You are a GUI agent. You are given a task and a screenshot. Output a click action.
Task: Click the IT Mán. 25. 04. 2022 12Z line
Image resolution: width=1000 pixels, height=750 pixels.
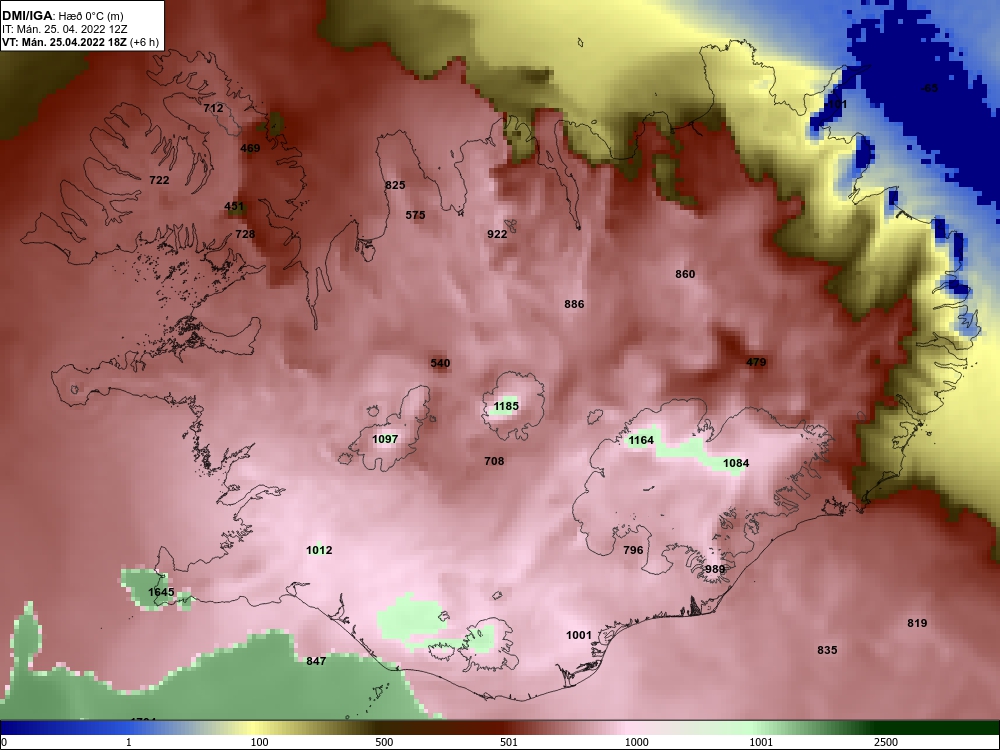point(65,29)
